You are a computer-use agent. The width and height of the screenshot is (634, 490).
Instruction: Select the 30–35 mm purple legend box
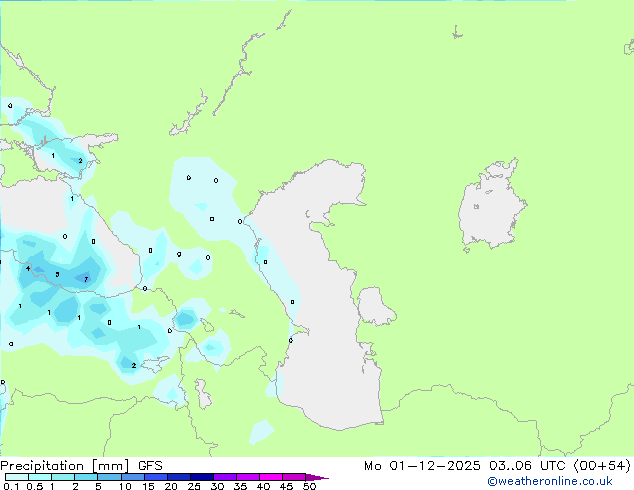click(225, 477)
